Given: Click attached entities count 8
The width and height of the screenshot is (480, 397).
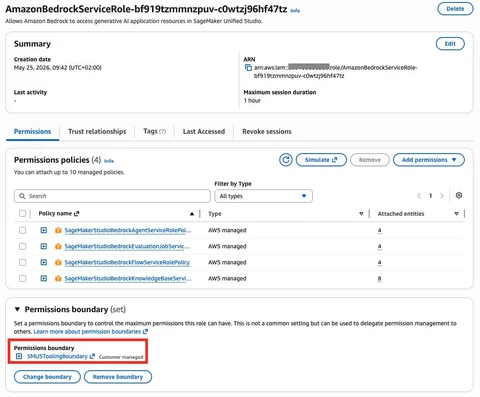Looking at the screenshot, I should coord(379,279).
